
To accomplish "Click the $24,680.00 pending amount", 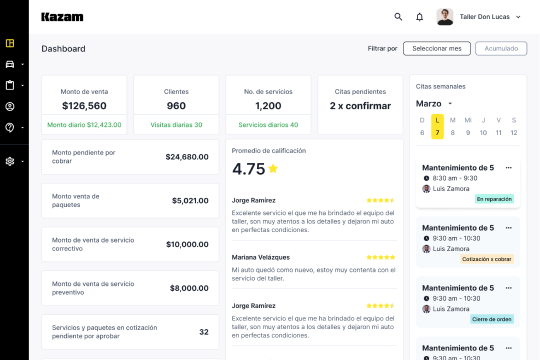I will click(187, 157).
